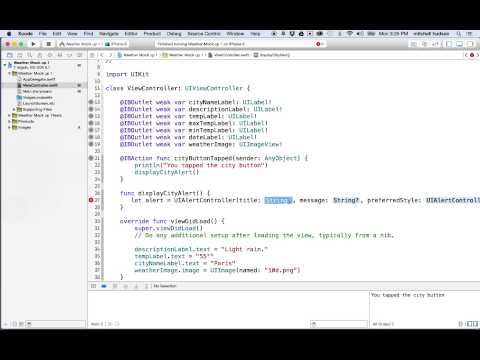Open the Edit menu
Image resolution: width=480 pixels, height=360 pixels.
pos(57,34)
